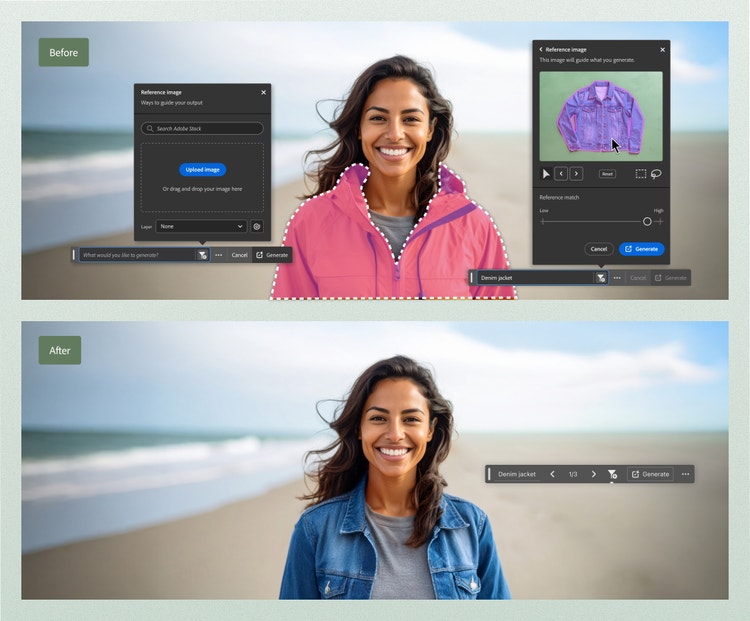Click the 1/3 variation counter
750x621 pixels.
pos(573,474)
